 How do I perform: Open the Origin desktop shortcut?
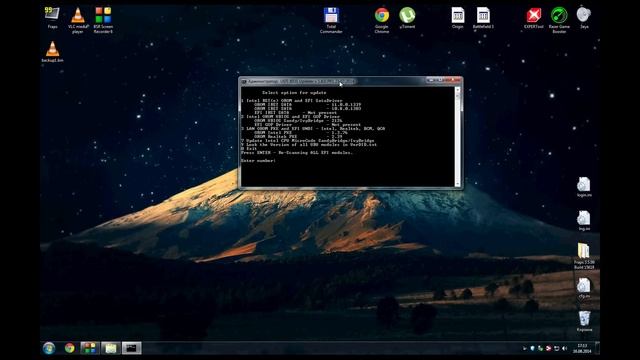(x=458, y=18)
